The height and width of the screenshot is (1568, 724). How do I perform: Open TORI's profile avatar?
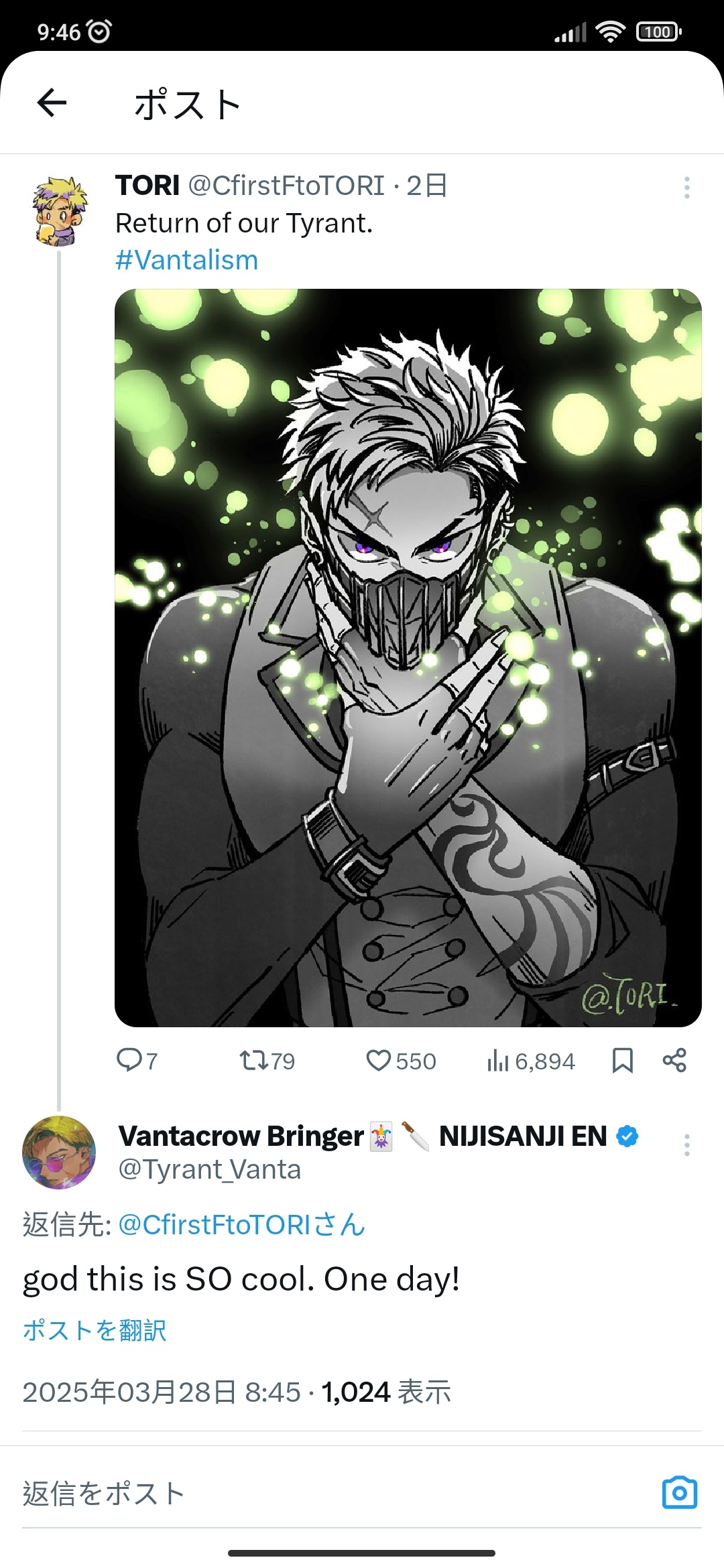[60, 211]
